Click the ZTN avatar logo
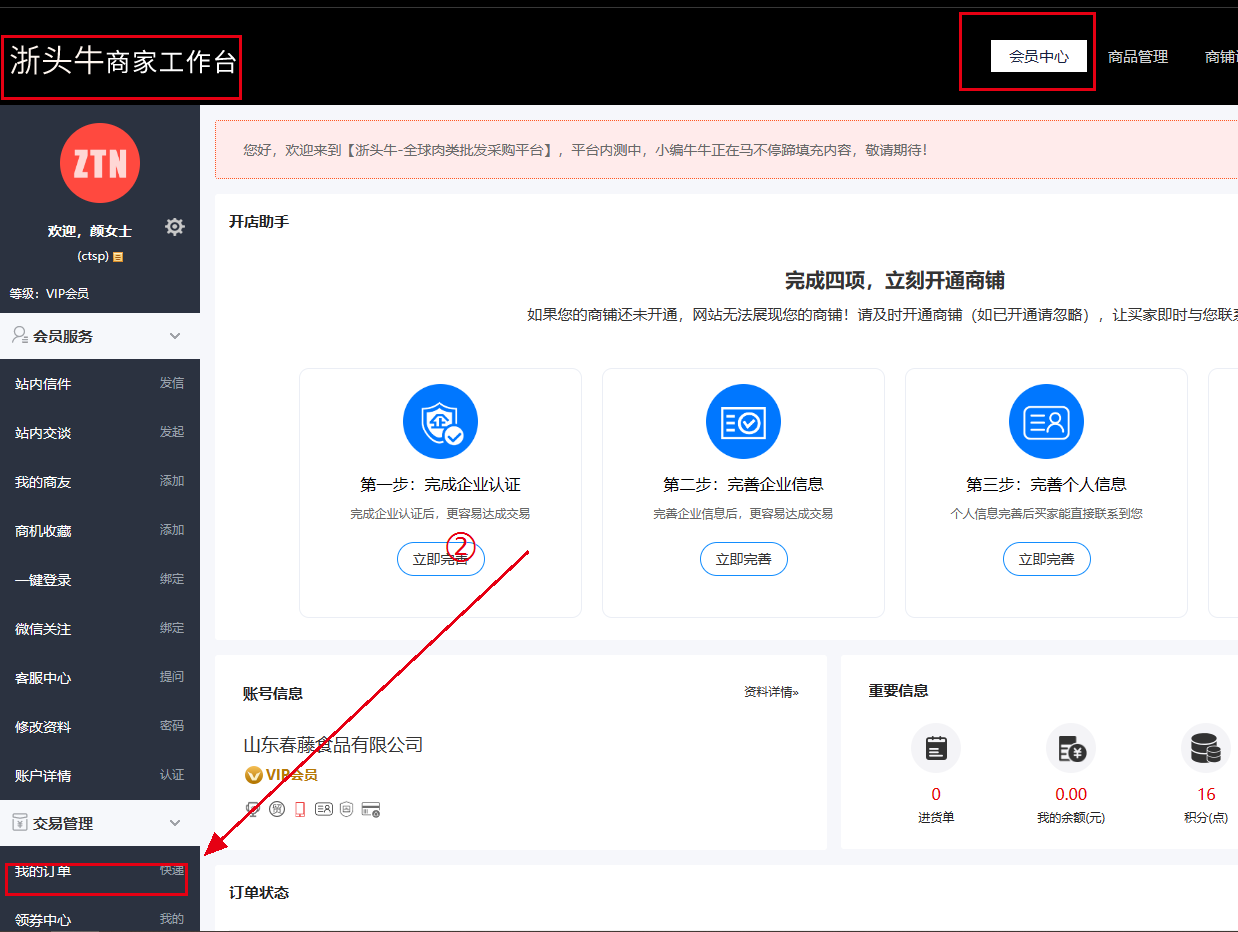The height and width of the screenshot is (932, 1238). [100, 163]
